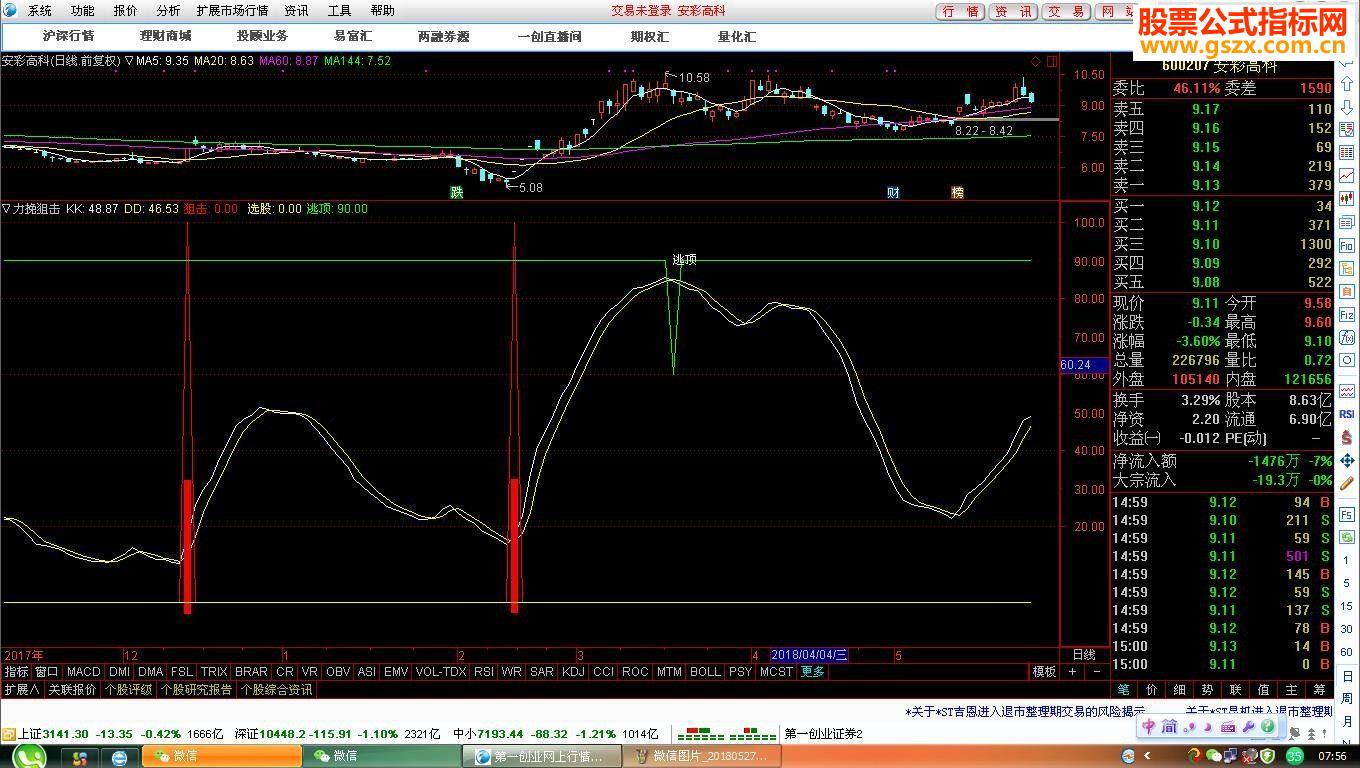Viewport: 1360px width, 768px height.
Task: Open 易富汇 section
Action: [x=353, y=36]
